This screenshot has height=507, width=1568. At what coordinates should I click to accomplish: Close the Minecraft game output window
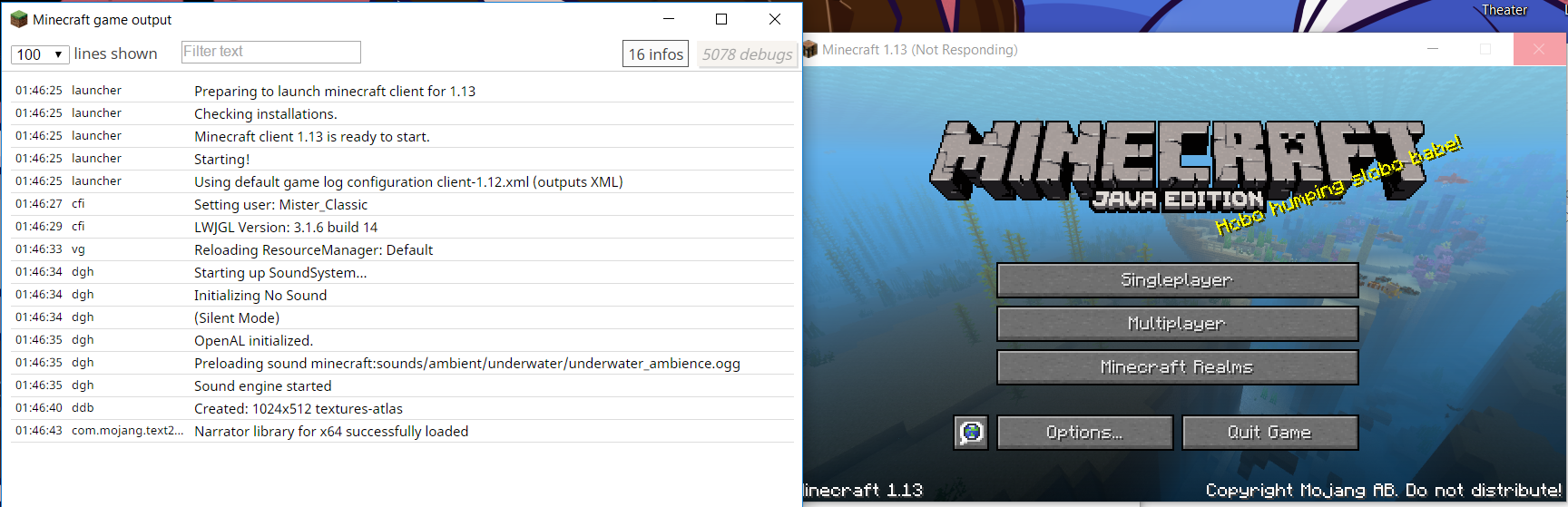(x=775, y=19)
